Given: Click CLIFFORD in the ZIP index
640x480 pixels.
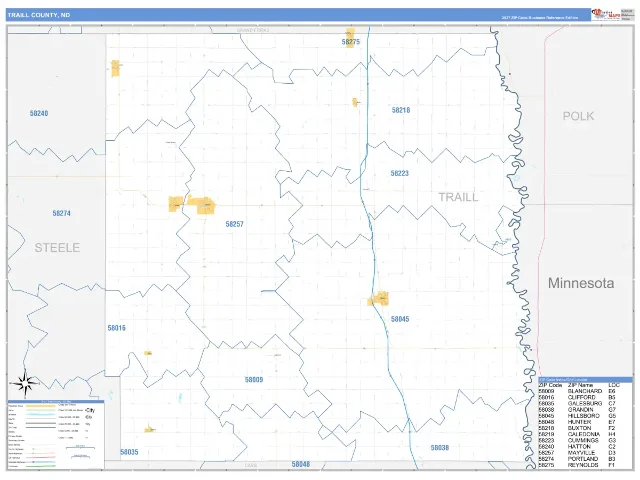Looking at the screenshot, I should (581, 397).
